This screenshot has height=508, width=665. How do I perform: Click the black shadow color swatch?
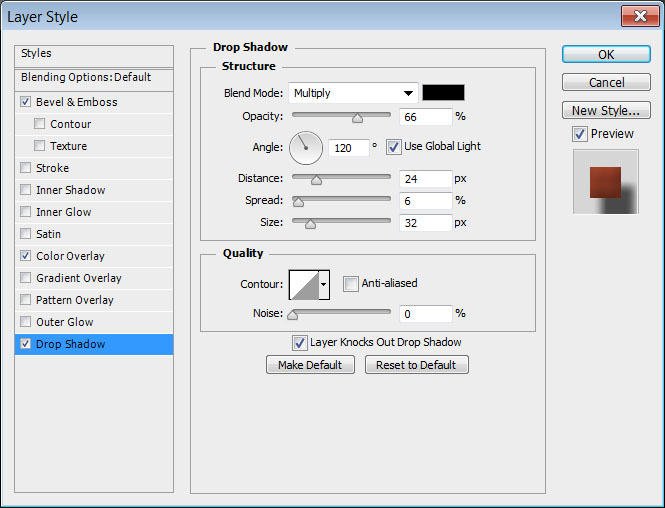click(443, 93)
